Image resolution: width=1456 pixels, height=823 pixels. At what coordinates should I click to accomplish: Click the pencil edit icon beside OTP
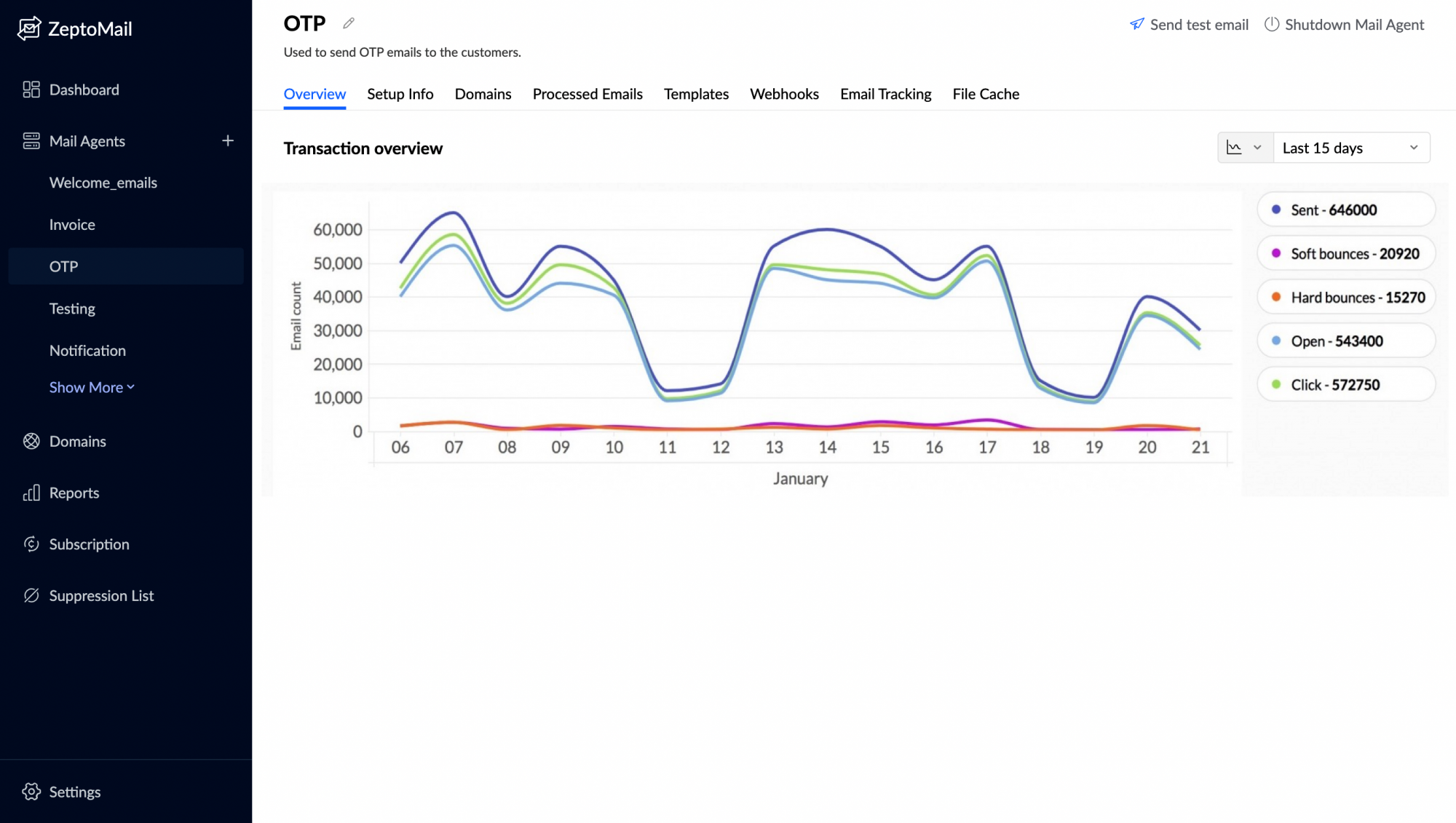pos(349,23)
